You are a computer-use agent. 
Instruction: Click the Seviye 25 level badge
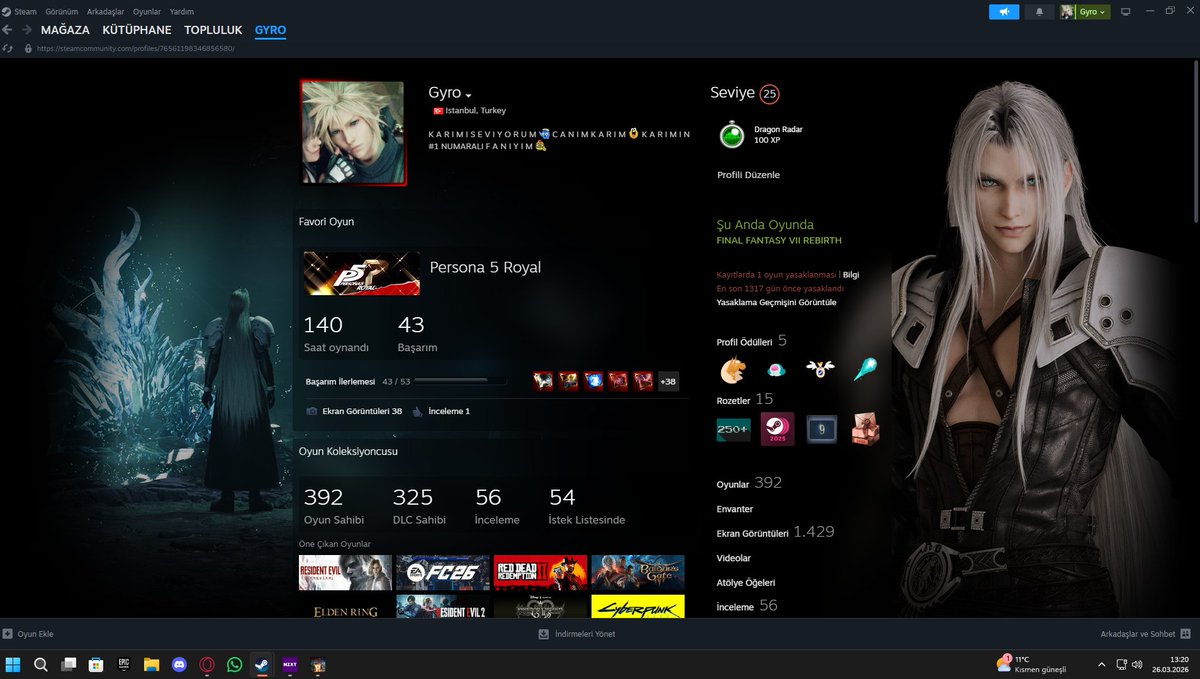tap(769, 94)
